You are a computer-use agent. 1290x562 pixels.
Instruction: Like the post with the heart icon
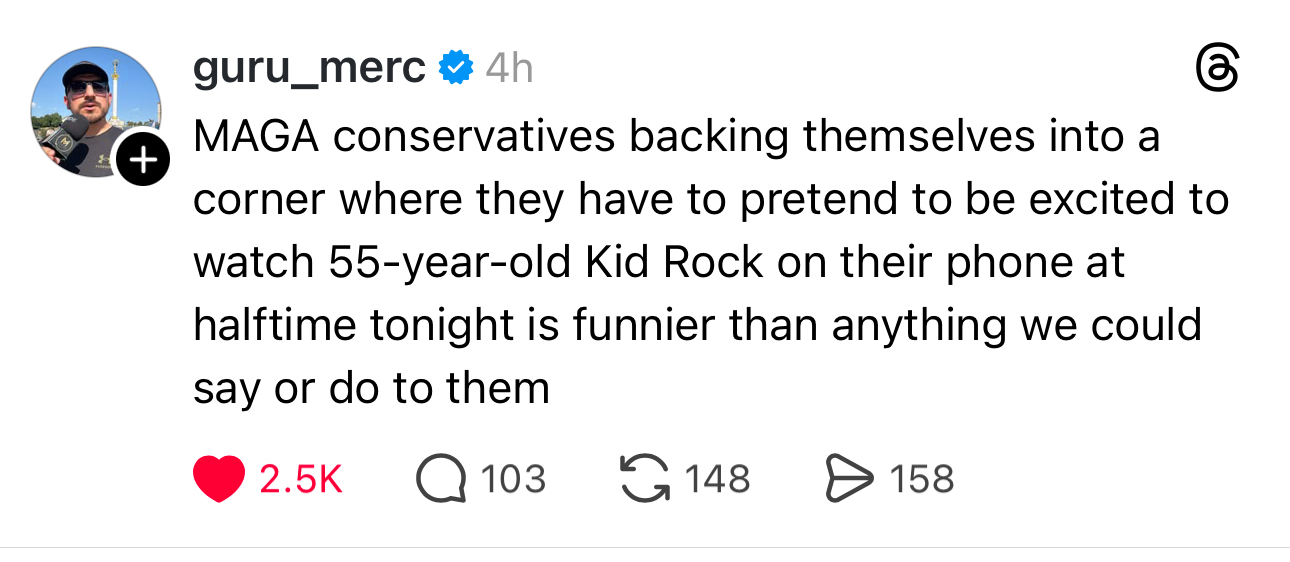[218, 479]
